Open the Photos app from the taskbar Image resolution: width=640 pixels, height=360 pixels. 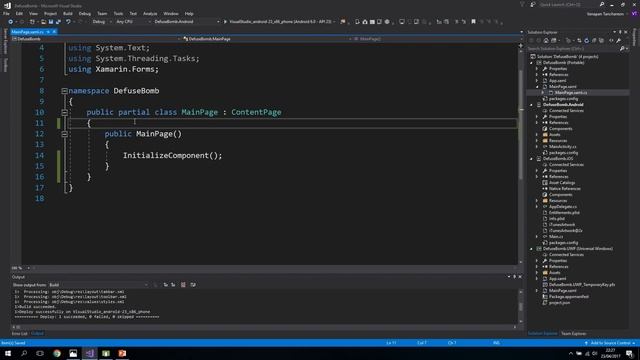tap(73, 353)
